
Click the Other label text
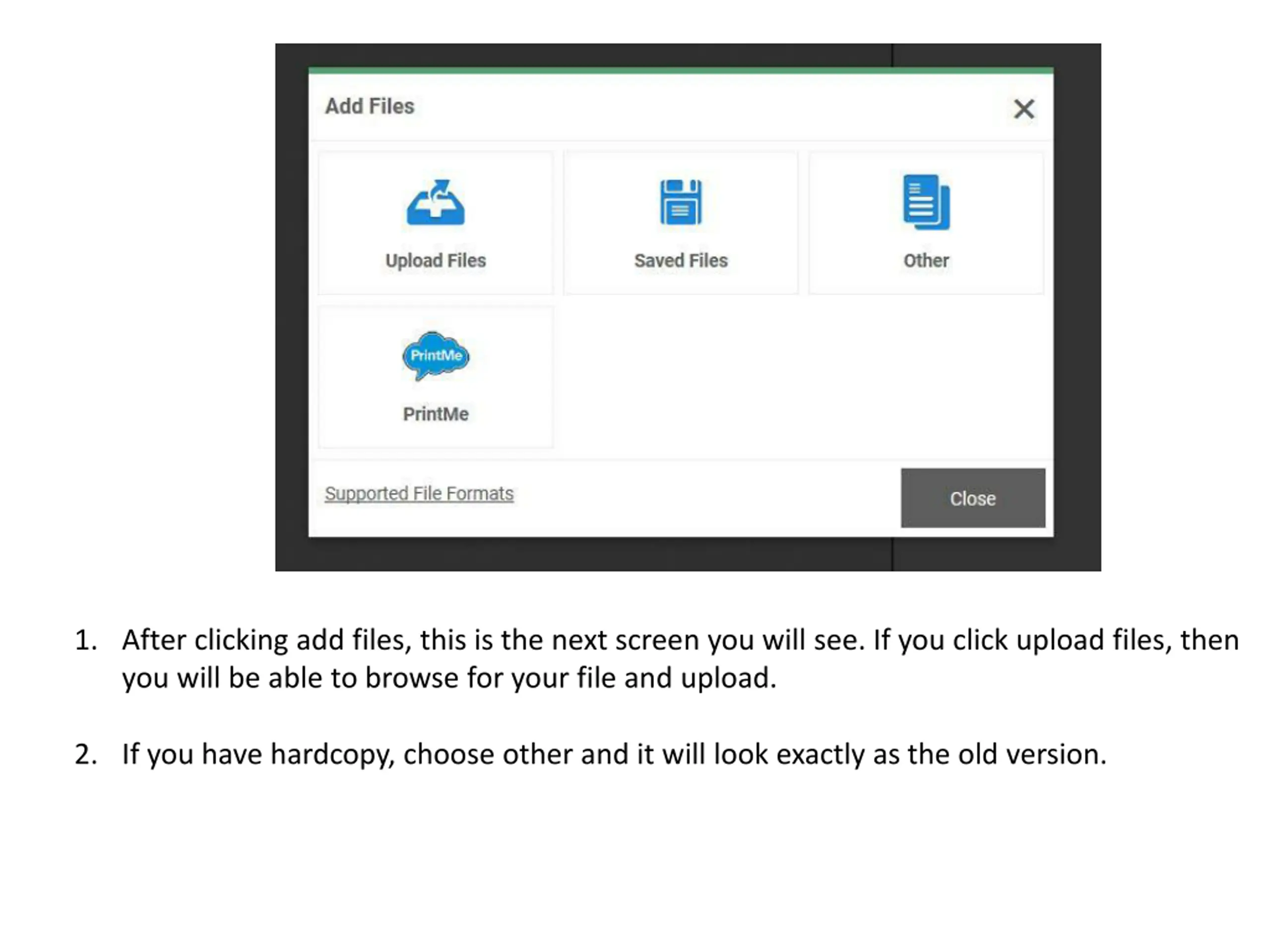click(926, 260)
